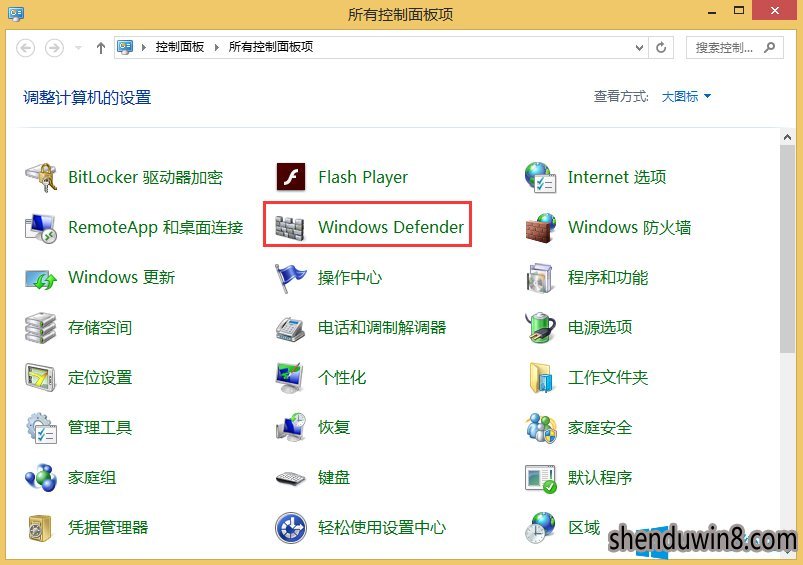Click the Action Center flag icon

tap(290, 277)
